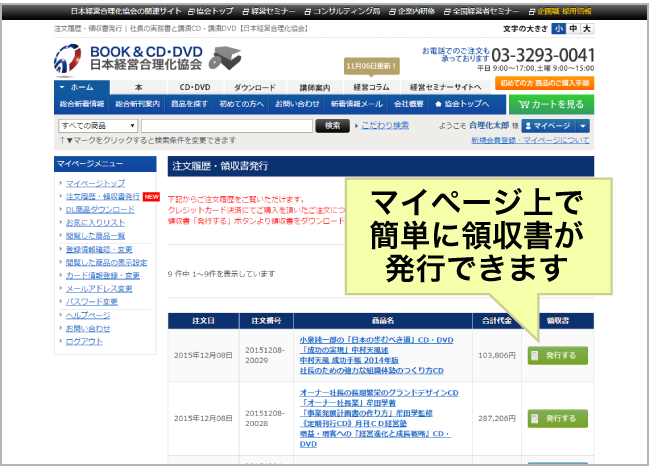649x467 pixels.
Task: Expand the マイページ dropdown arrow
Action: click(x=582, y=126)
